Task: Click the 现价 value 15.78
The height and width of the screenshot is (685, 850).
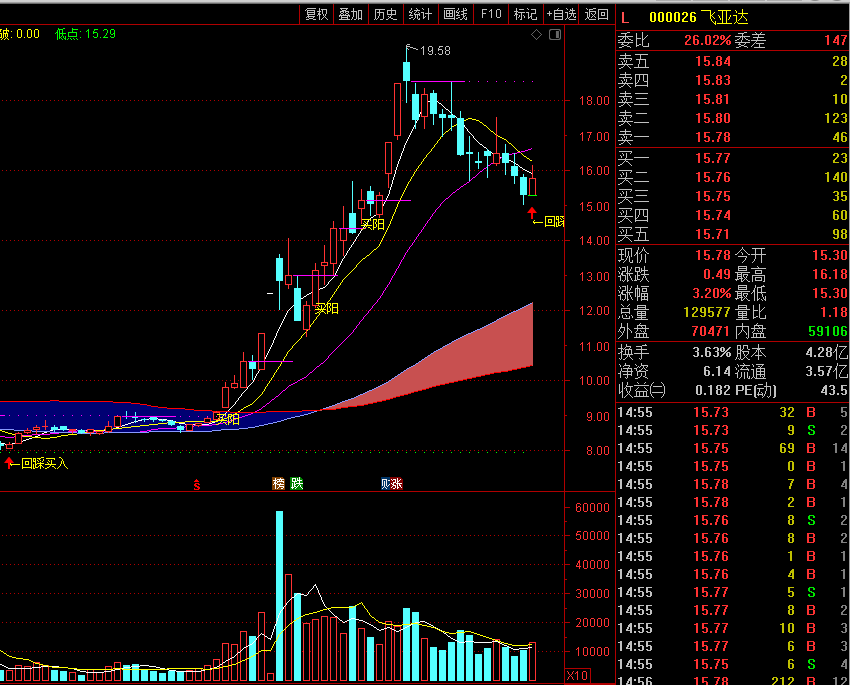Action: [x=713, y=255]
